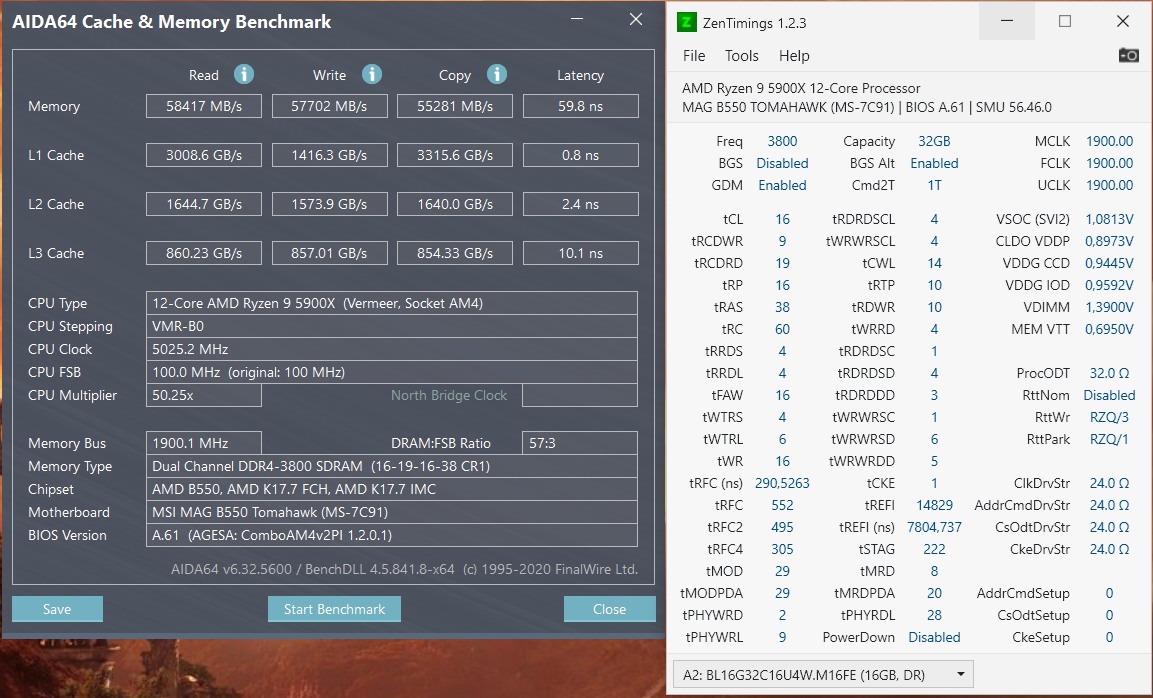Click L3 Cache Read 860.23 GB/s value
This screenshot has width=1153, height=698.
pos(204,253)
